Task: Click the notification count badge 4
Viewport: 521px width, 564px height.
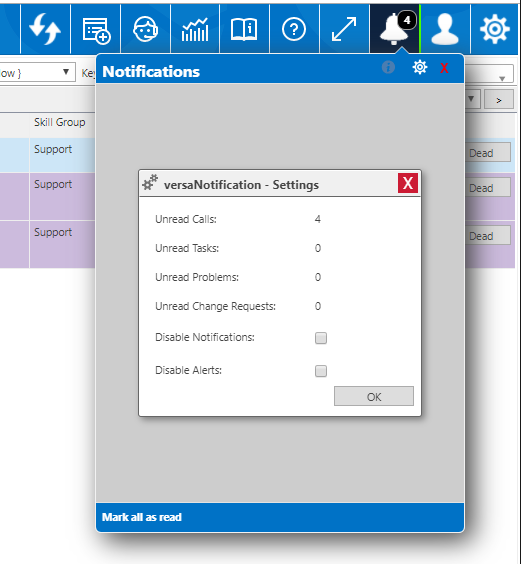Action: click(x=407, y=20)
